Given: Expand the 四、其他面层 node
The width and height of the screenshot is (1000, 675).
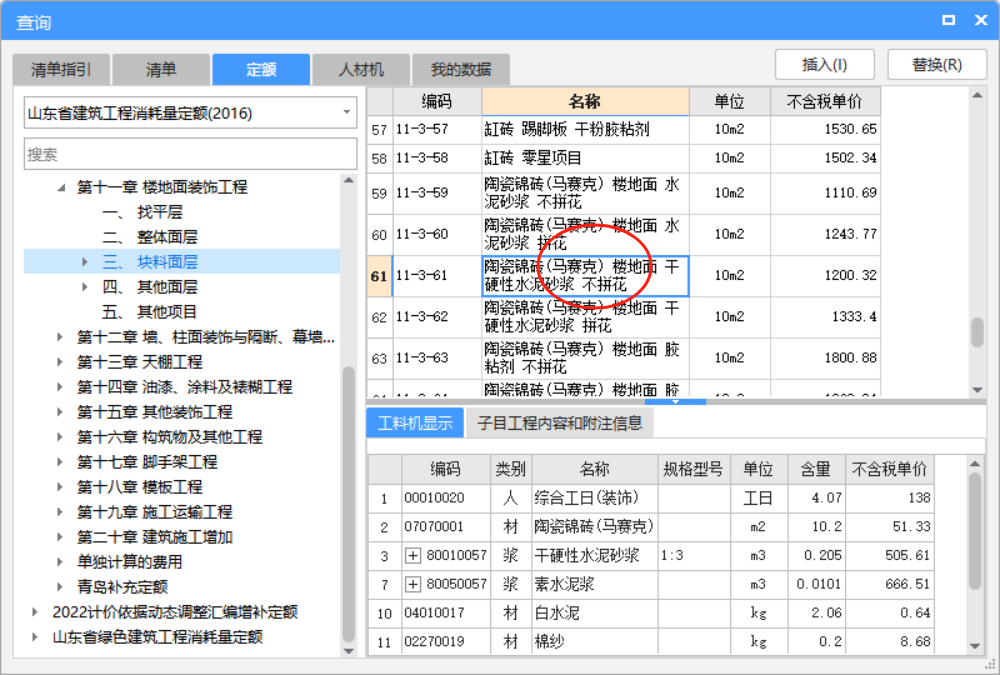Looking at the screenshot, I should pyautogui.click(x=84, y=287).
